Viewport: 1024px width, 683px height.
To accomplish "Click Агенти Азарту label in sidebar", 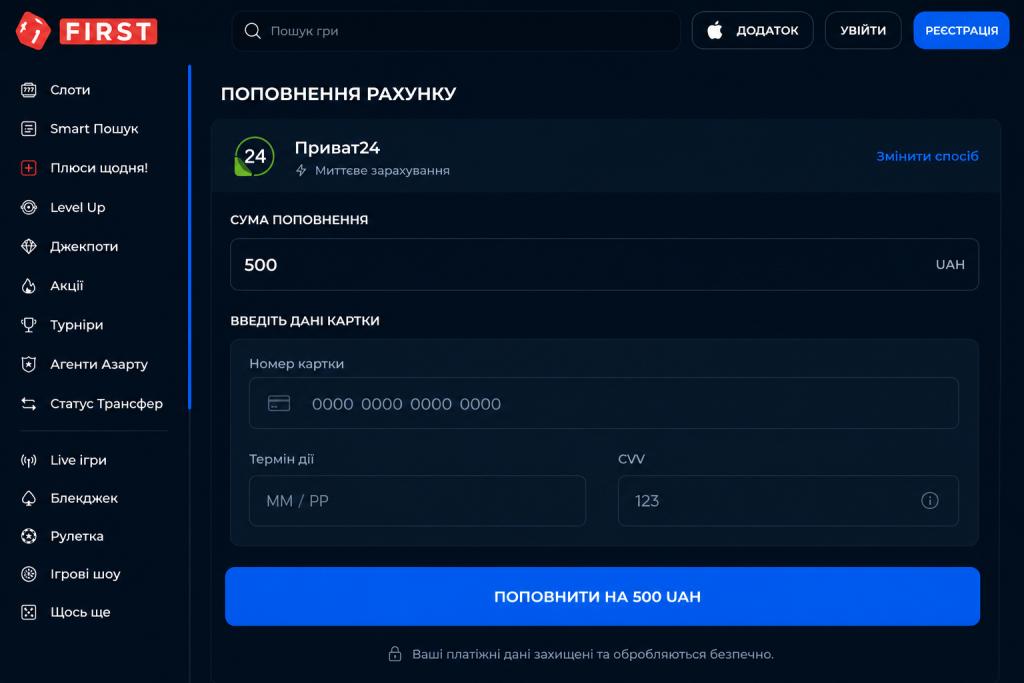I will click(99, 364).
